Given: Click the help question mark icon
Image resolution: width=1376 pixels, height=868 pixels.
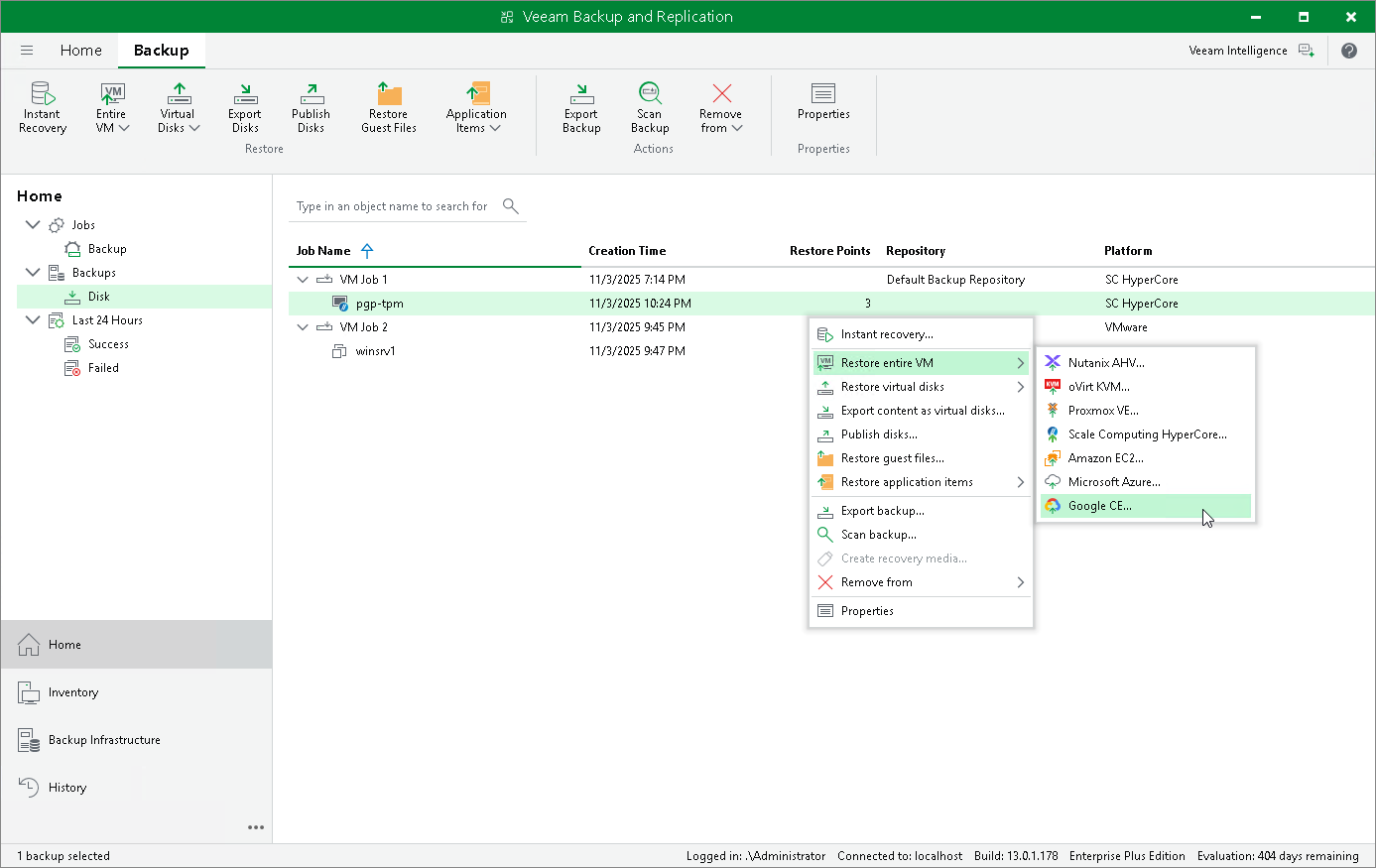Looking at the screenshot, I should (1349, 51).
